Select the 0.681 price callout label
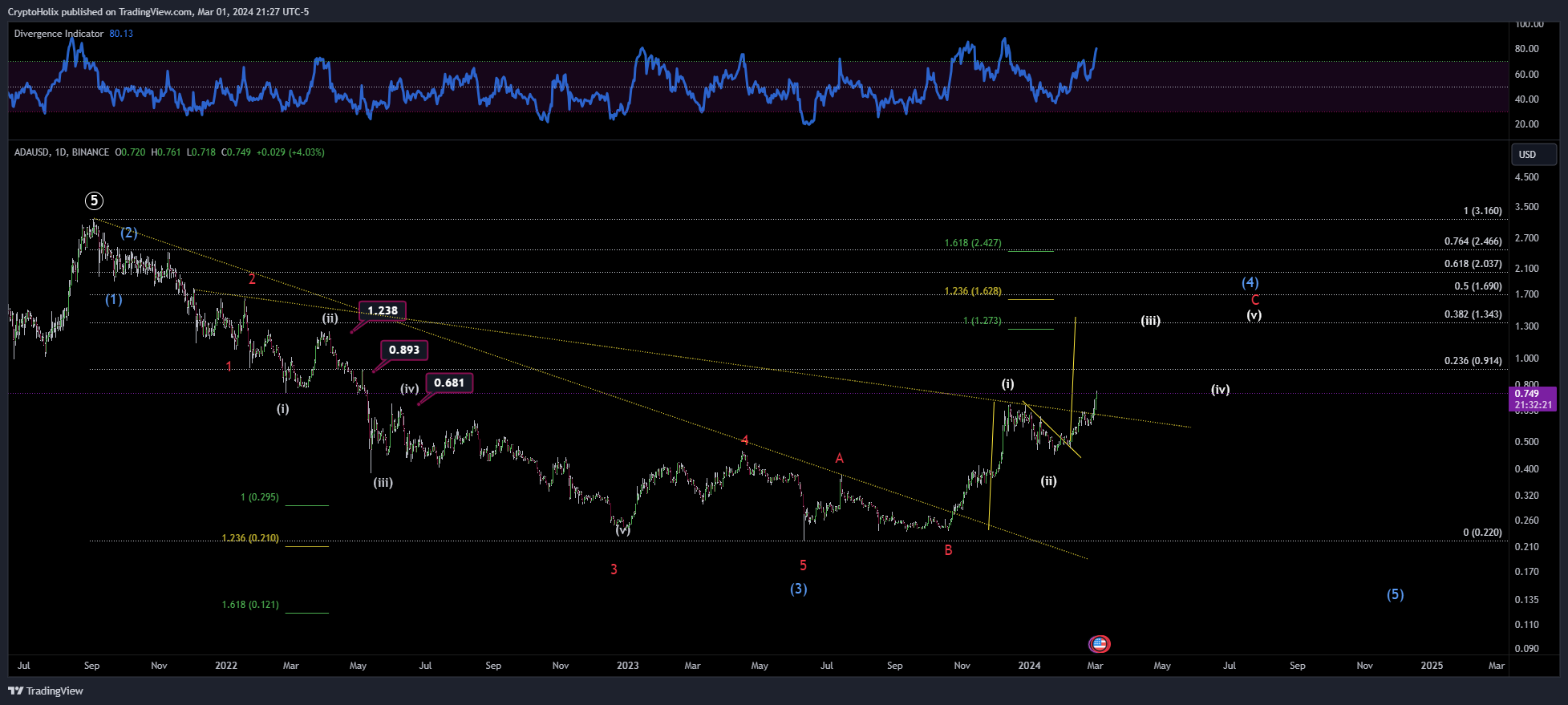The height and width of the screenshot is (705, 1568). tap(449, 383)
